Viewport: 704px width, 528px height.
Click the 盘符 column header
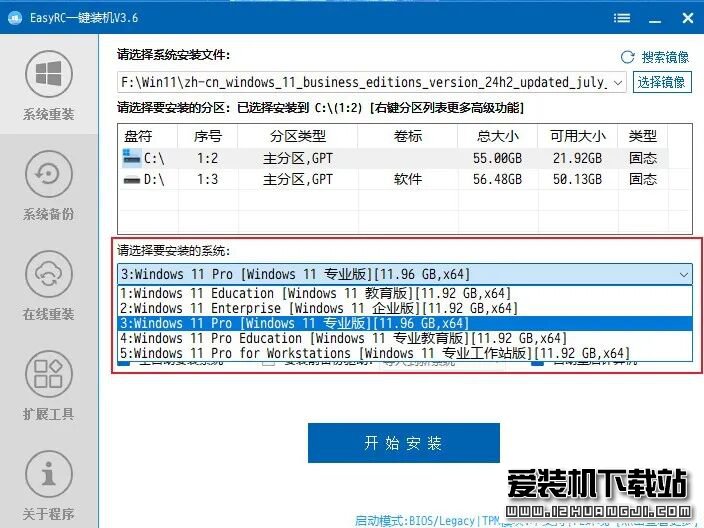click(148, 136)
